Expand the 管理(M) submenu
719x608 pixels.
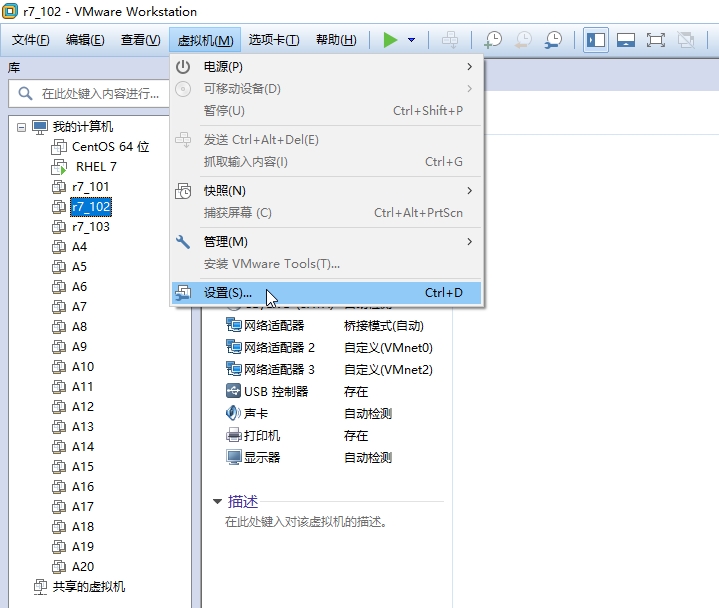tap(326, 242)
